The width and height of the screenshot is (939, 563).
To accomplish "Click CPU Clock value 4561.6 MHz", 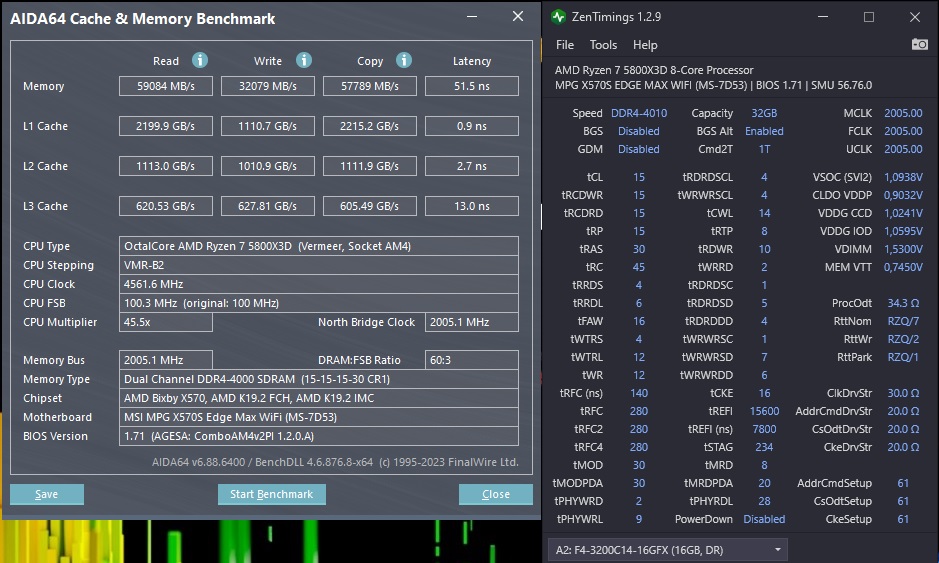I will click(x=319, y=284).
